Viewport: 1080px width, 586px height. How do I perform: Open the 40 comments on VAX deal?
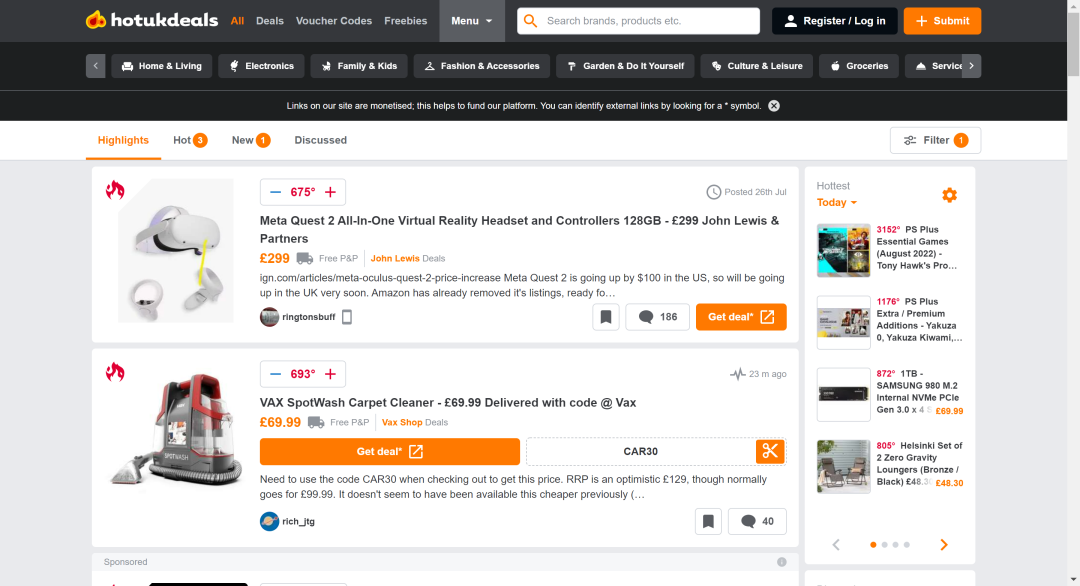point(757,521)
